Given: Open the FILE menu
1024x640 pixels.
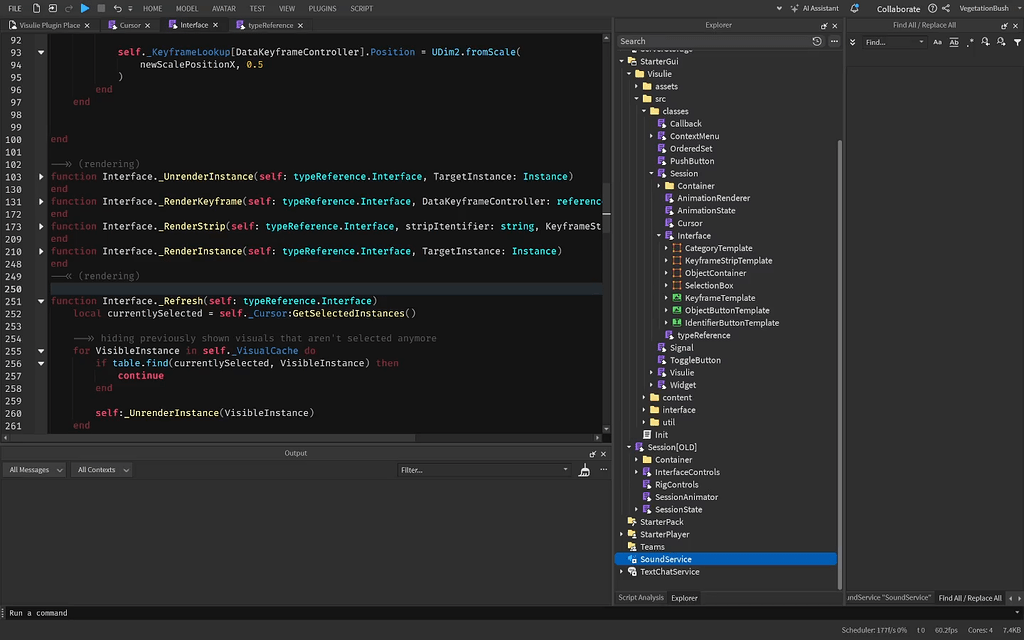Looking at the screenshot, I should point(14,8).
